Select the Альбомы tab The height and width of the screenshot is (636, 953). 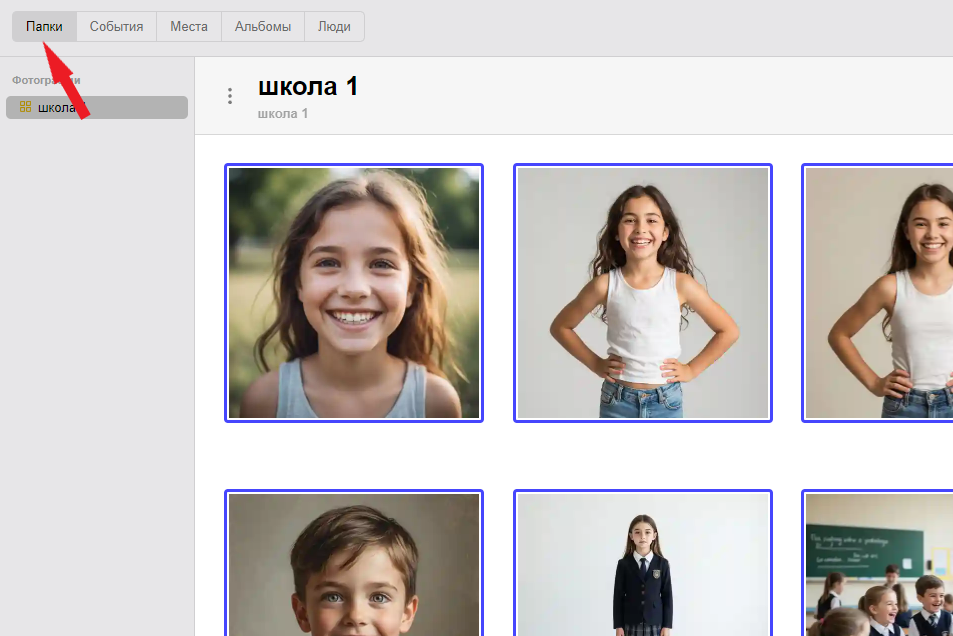click(x=262, y=27)
